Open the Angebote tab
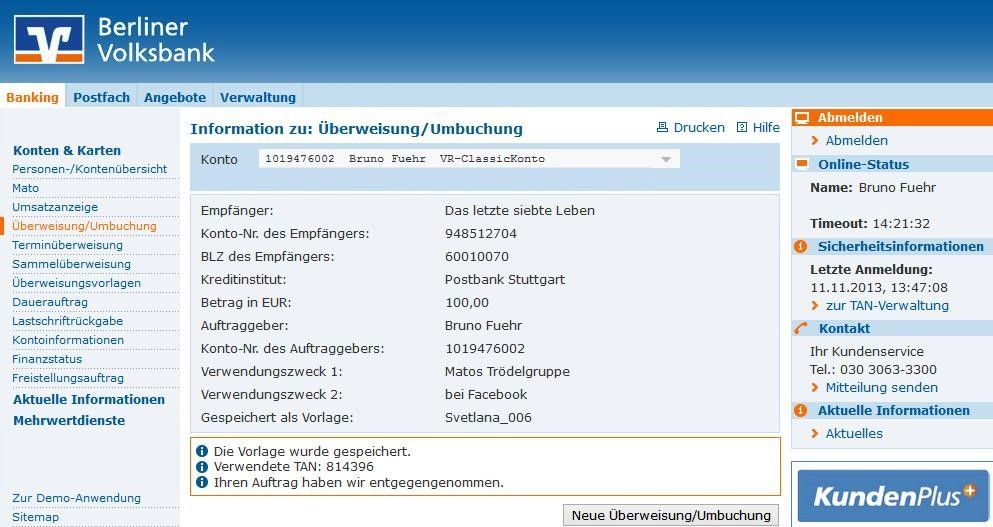The height and width of the screenshot is (527, 993). tap(175, 98)
